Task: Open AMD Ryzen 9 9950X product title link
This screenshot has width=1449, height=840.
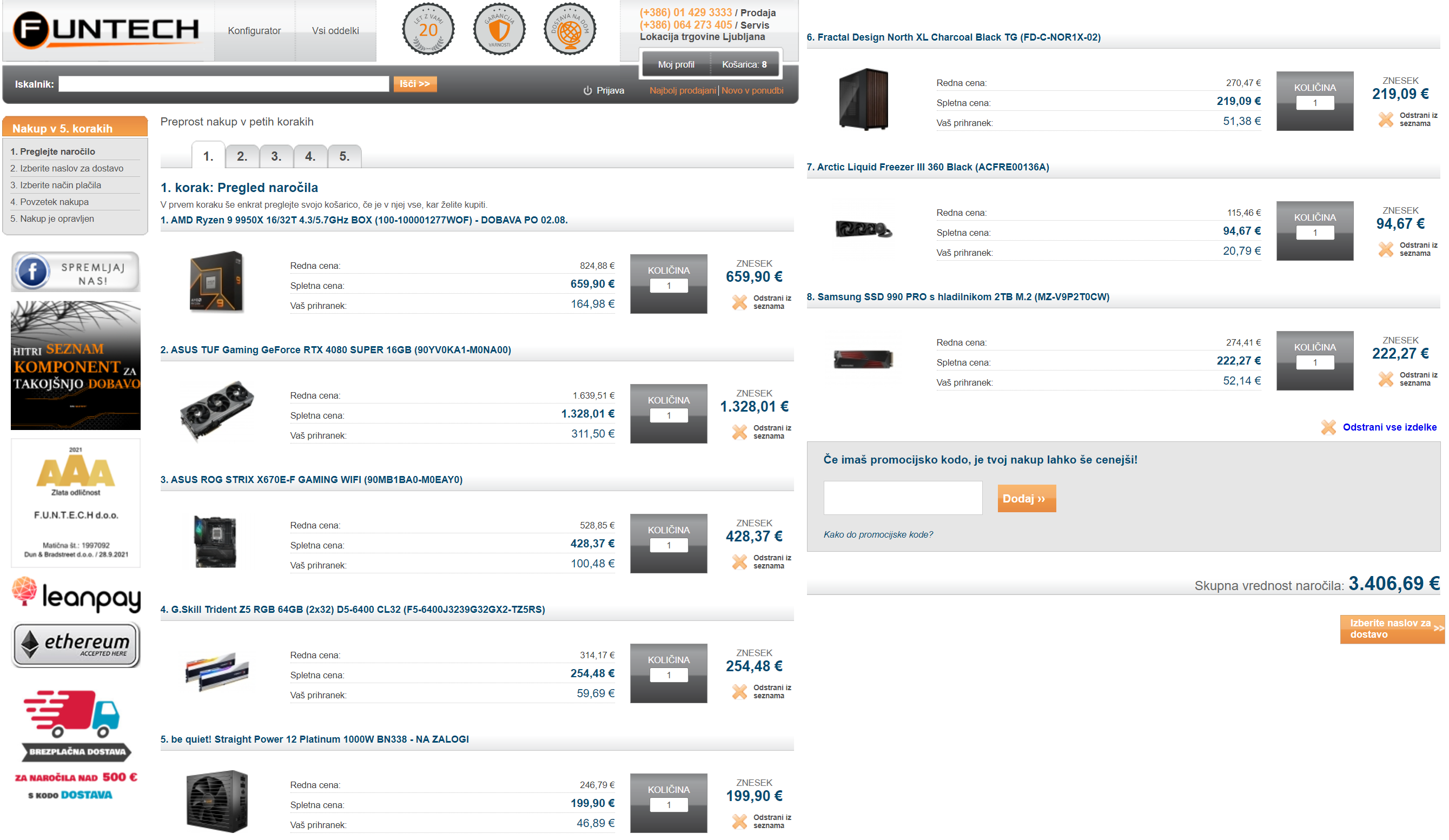Action: tap(364, 220)
